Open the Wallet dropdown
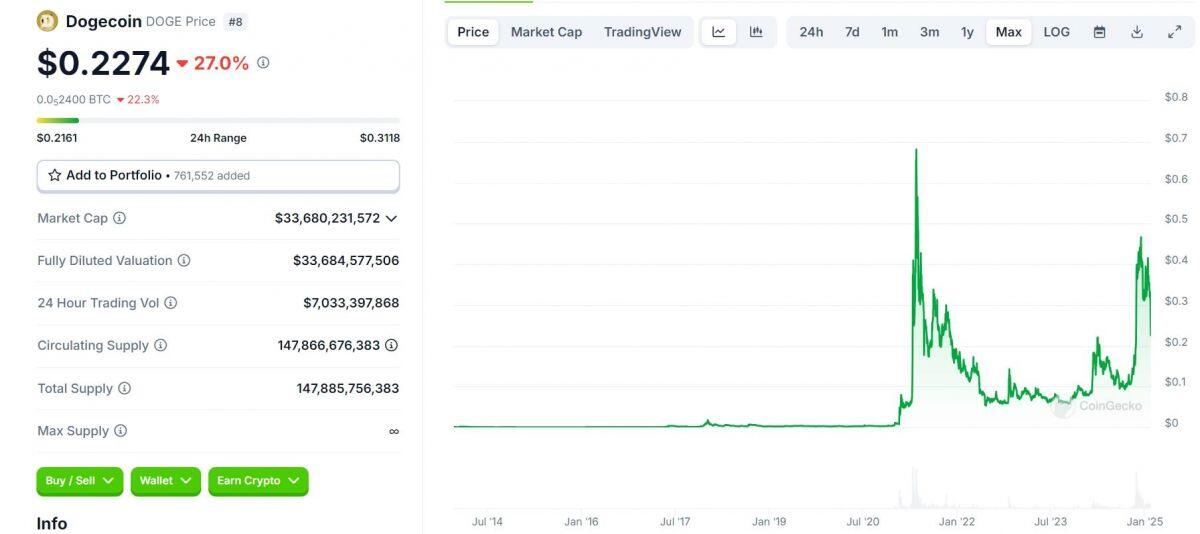Screen dimensions: 1200x534 (x=166, y=481)
